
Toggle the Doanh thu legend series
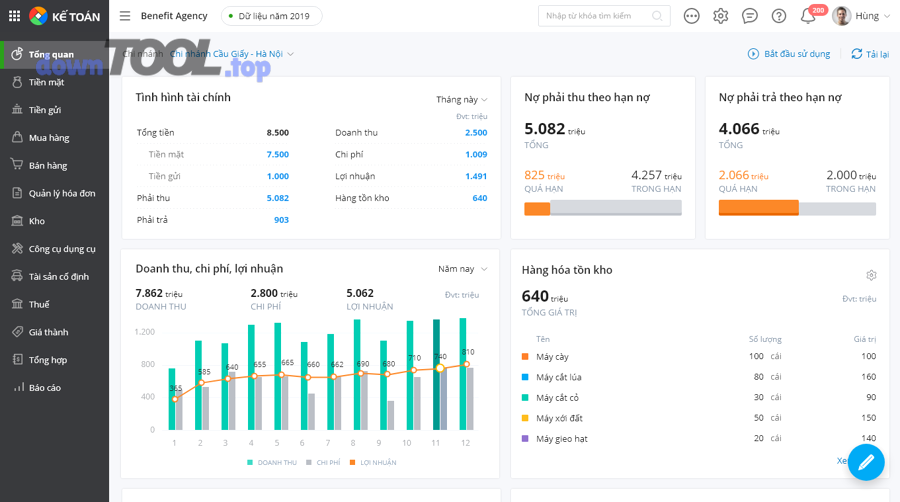(x=272, y=463)
